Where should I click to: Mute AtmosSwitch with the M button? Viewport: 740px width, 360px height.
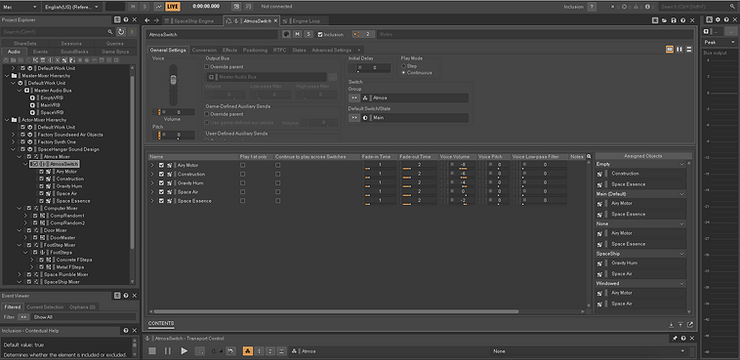(297, 34)
